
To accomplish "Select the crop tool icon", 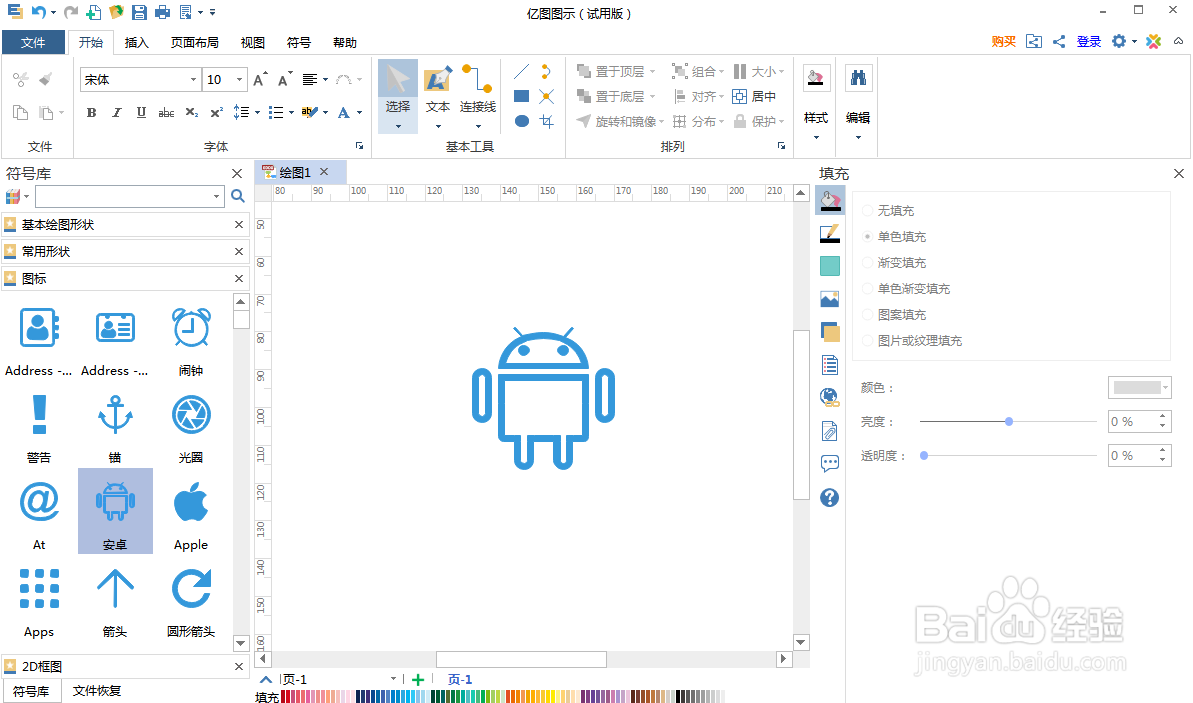I will 546,121.
